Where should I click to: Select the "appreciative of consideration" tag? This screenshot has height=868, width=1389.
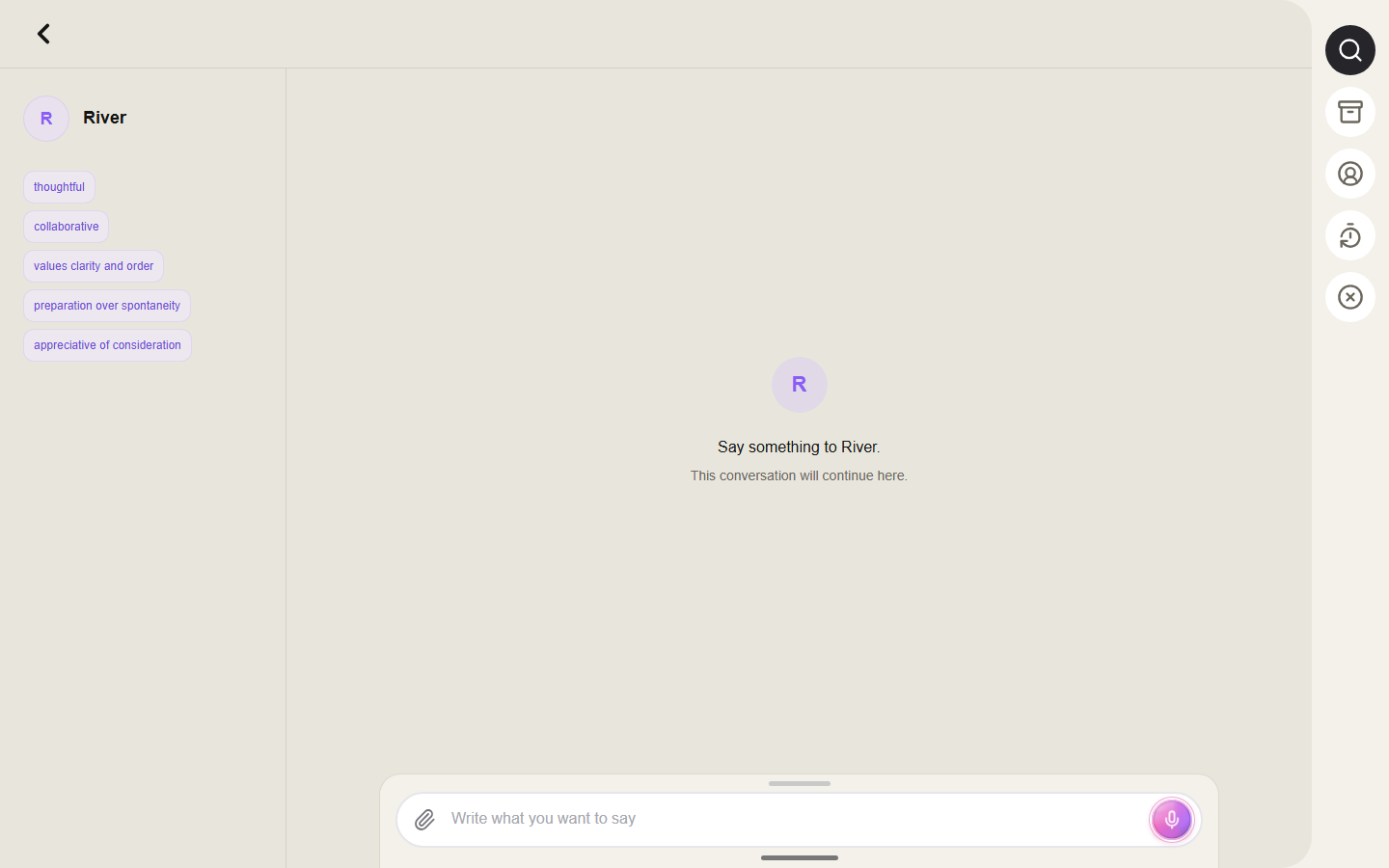[107, 345]
